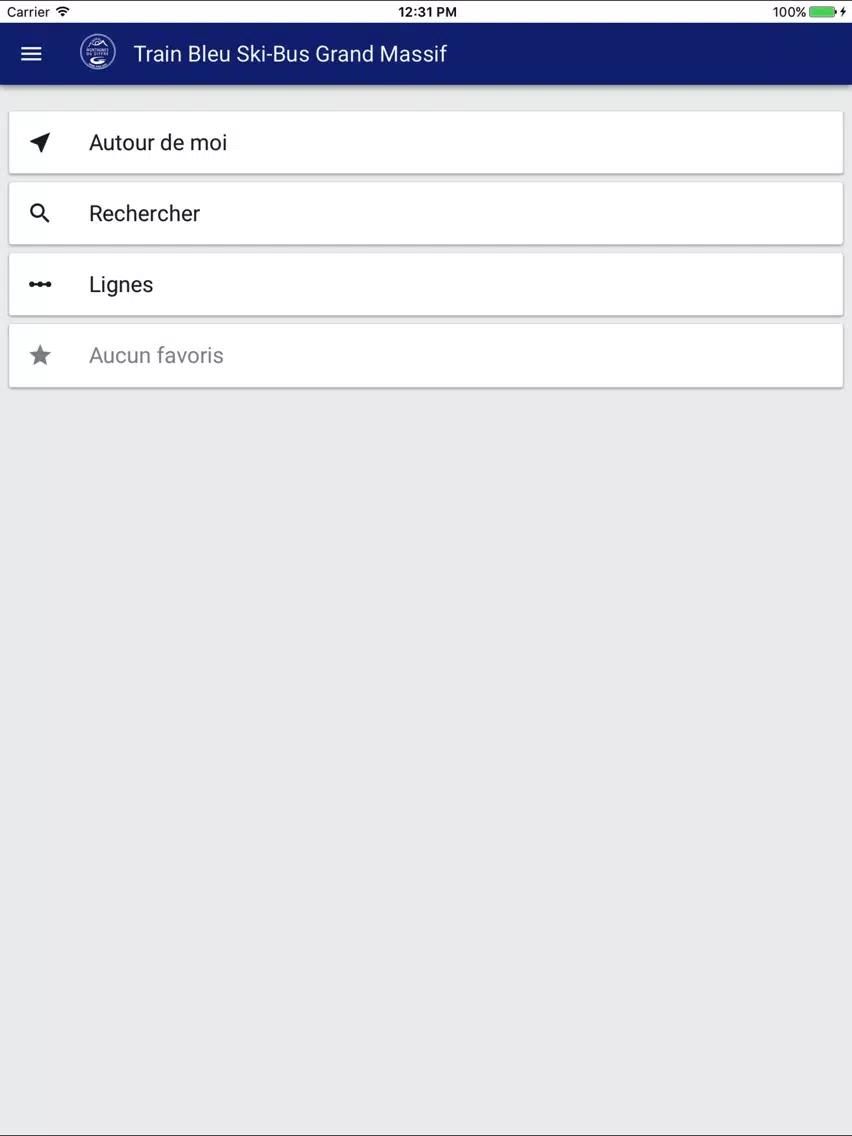Image resolution: width=852 pixels, height=1136 pixels.
Task: Click the green battery icon
Action: (x=823, y=12)
